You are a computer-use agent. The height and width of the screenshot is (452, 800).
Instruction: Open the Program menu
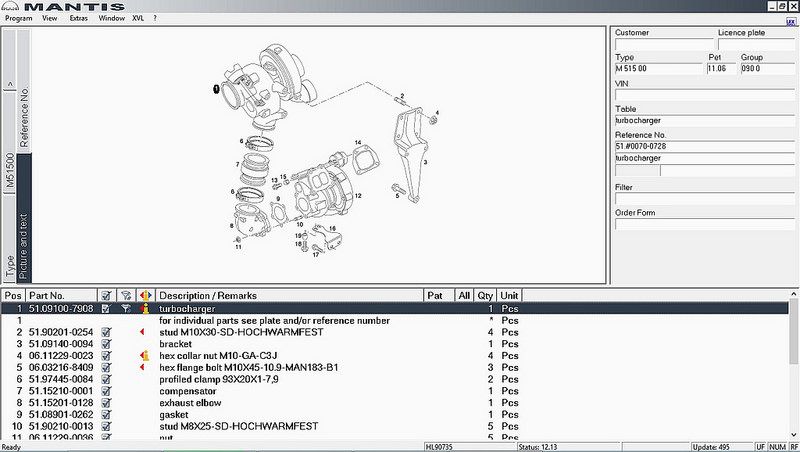coord(18,18)
